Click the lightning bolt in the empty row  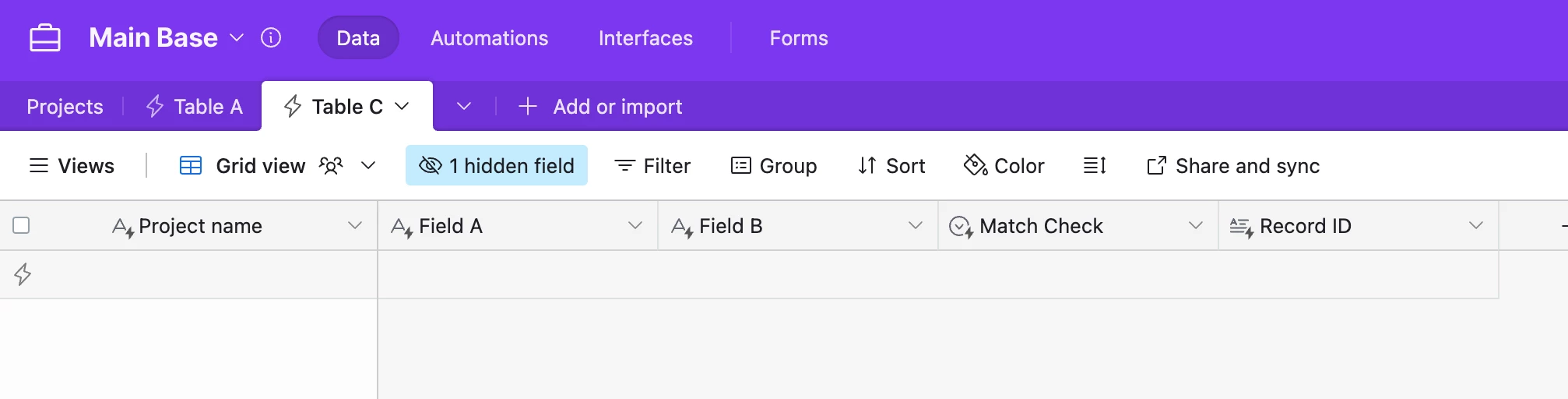pos(23,274)
